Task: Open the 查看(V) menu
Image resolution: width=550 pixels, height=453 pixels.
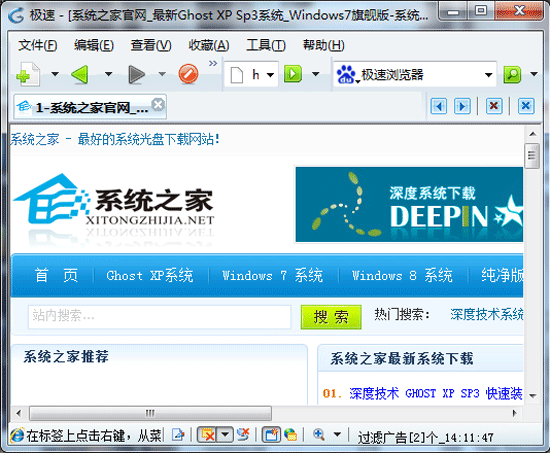Action: point(151,45)
